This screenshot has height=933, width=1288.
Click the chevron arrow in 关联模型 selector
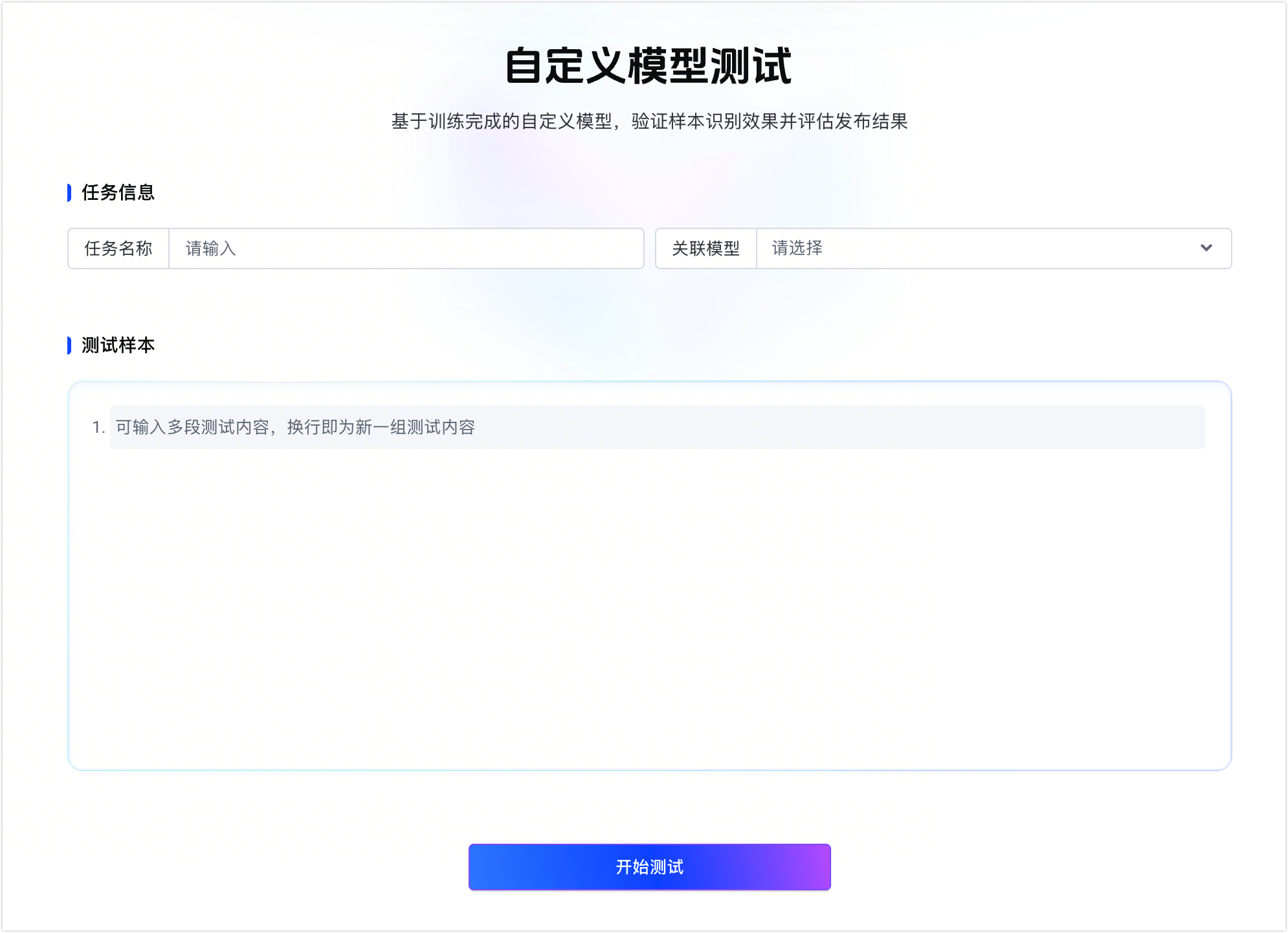point(1206,248)
